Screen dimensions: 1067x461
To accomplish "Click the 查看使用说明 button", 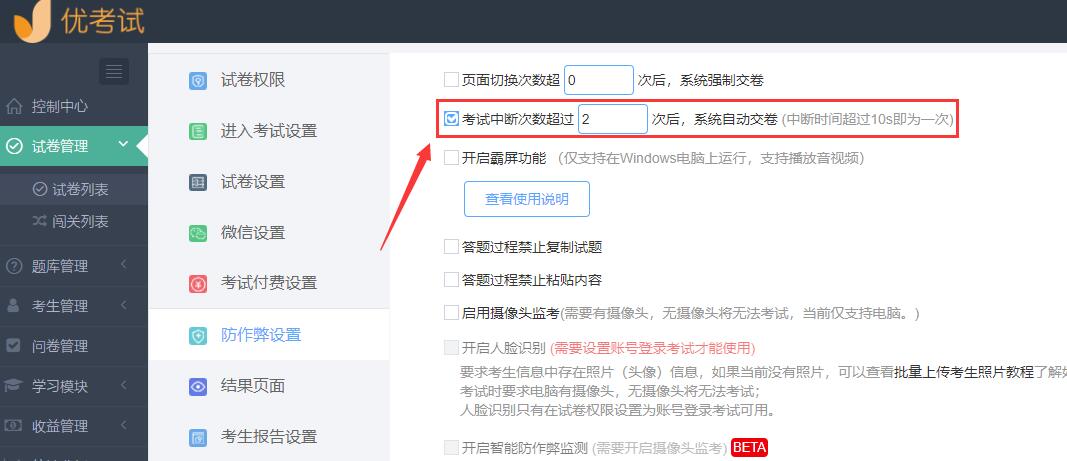I will click(527, 199).
